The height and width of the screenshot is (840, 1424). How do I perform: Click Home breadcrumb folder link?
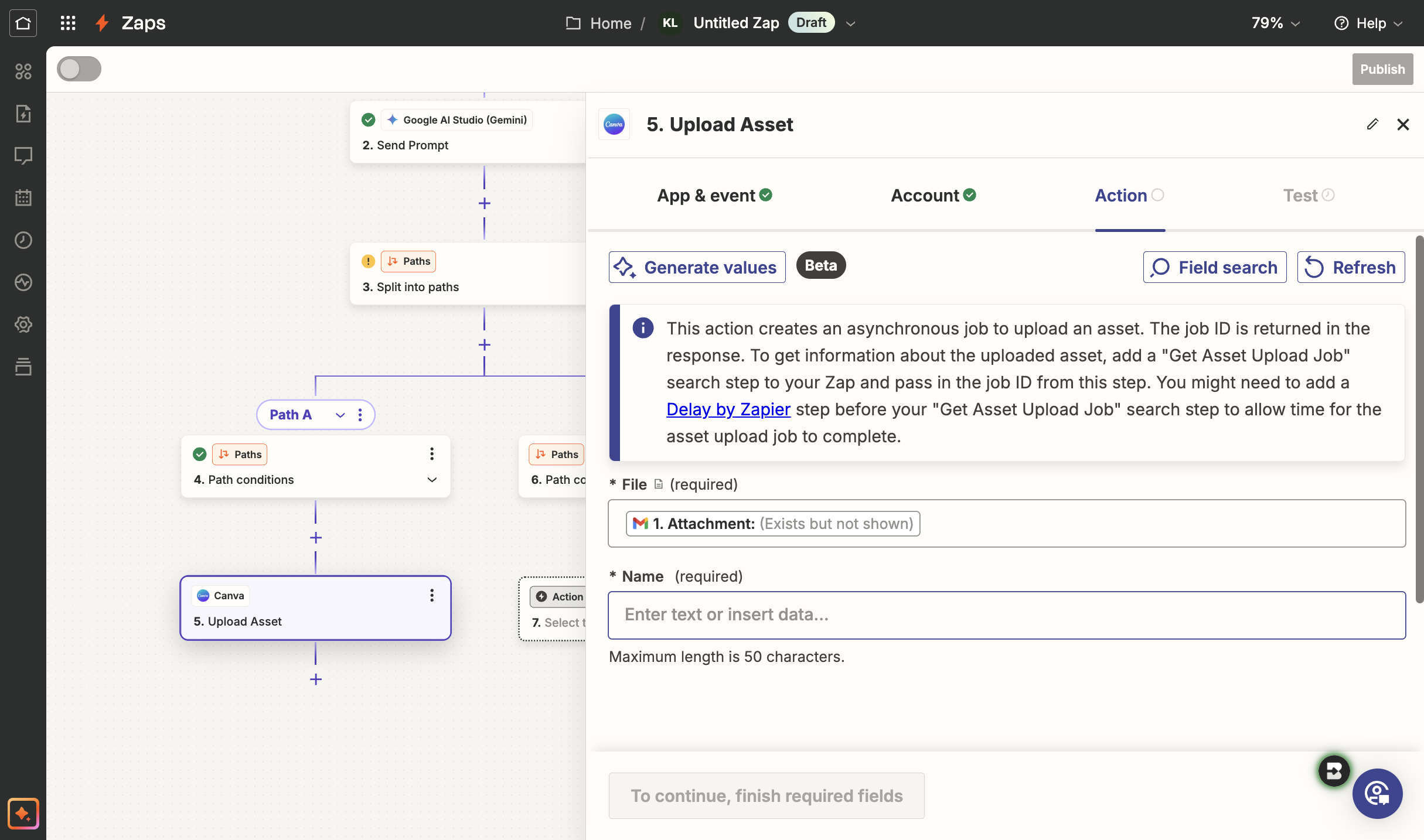pyautogui.click(x=599, y=23)
